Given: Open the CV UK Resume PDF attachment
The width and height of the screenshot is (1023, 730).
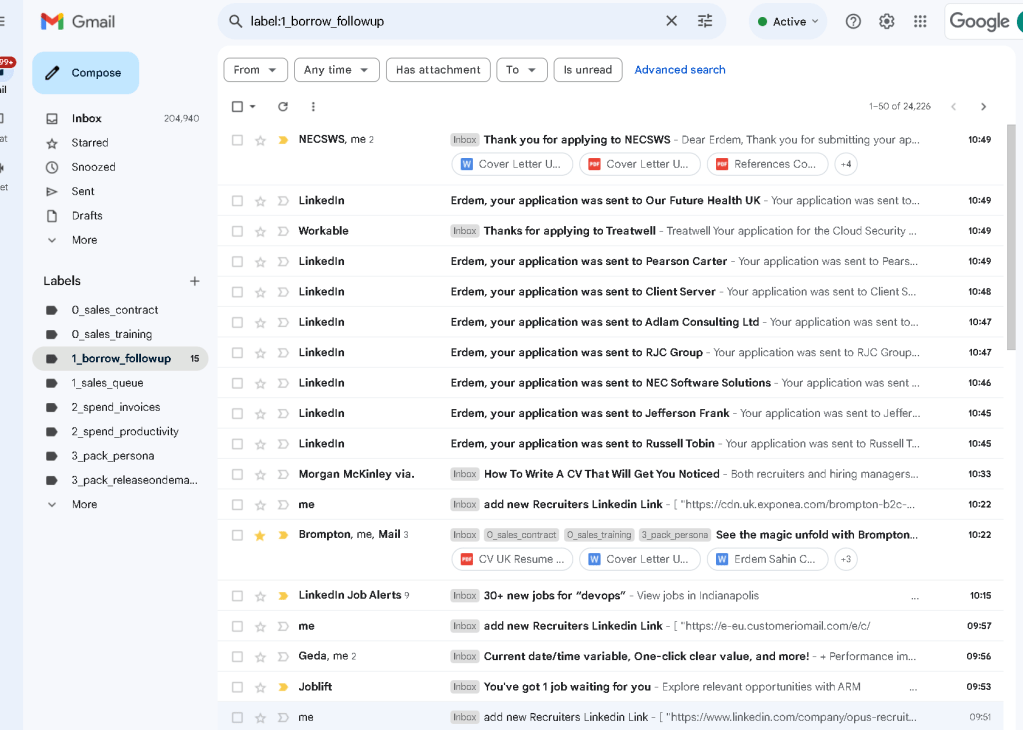Looking at the screenshot, I should pos(512,559).
